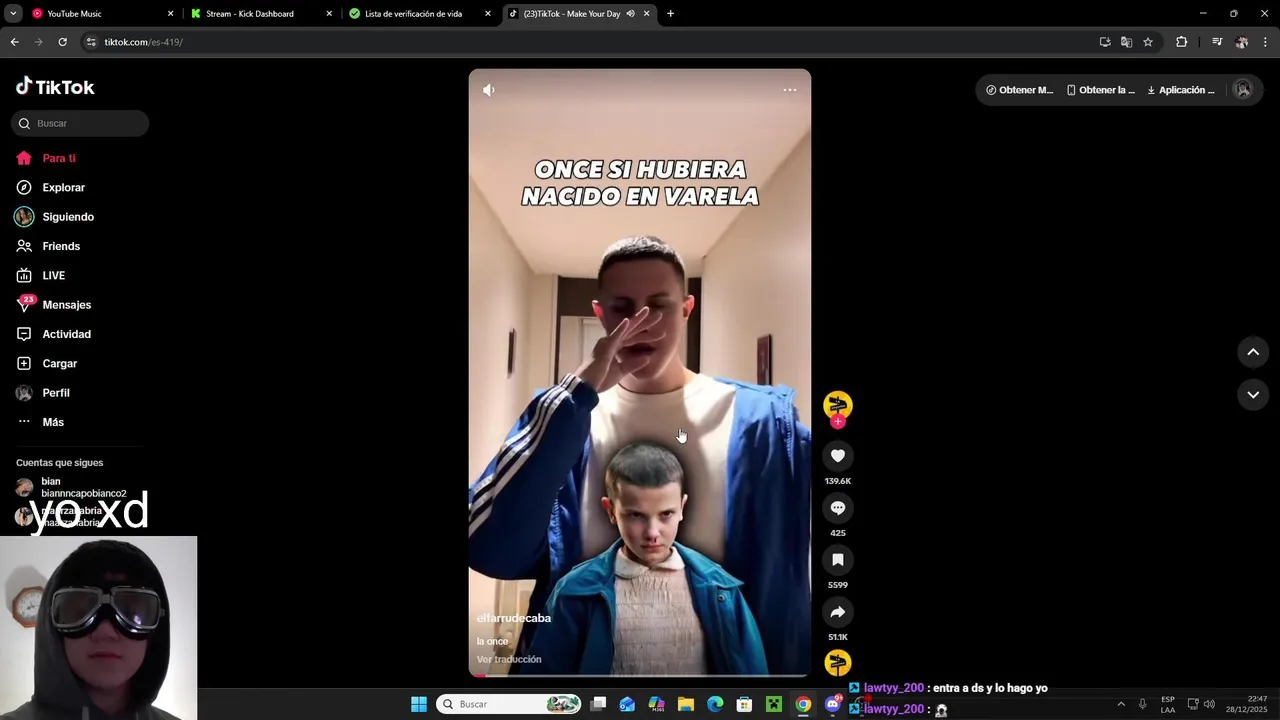Open the elfarrudecaba creator username

tap(514, 618)
